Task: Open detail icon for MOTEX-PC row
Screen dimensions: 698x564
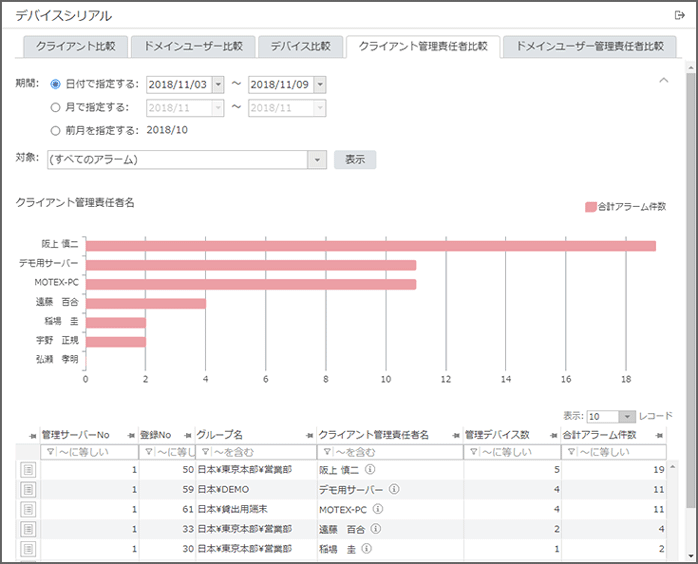Action: (28, 509)
